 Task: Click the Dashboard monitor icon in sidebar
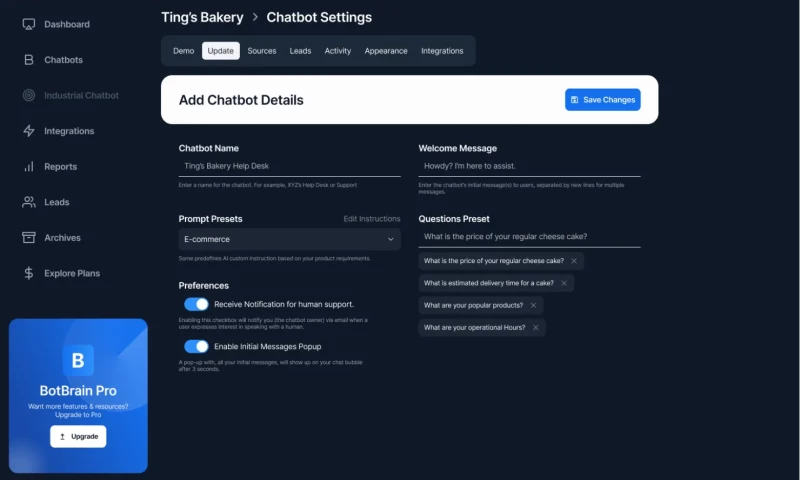[29, 24]
